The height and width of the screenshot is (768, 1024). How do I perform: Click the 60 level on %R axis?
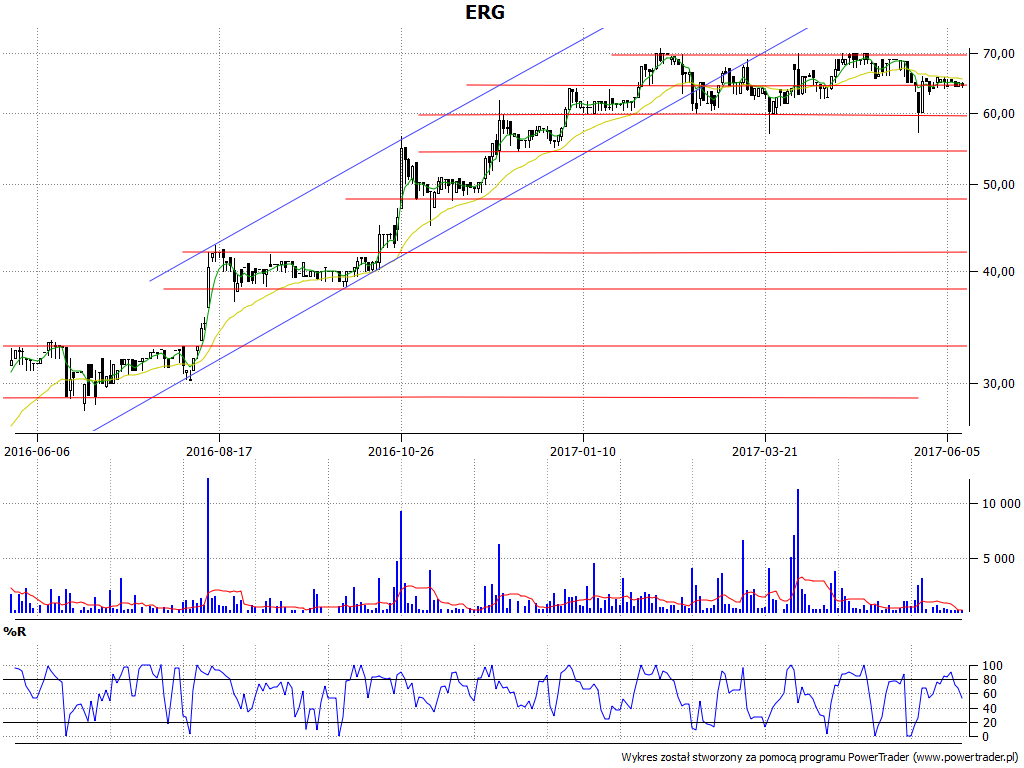point(990,694)
